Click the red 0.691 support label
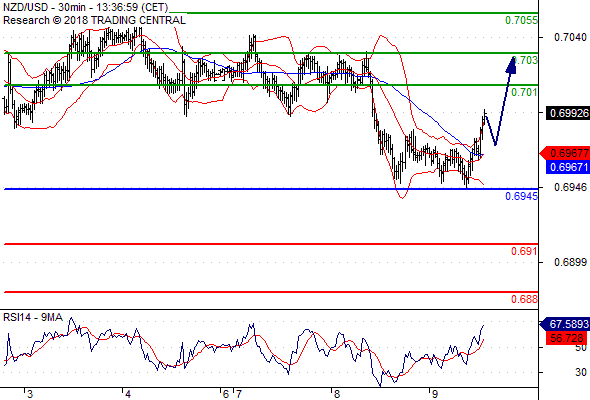Viewport: 590px width, 400px height. pos(524,251)
